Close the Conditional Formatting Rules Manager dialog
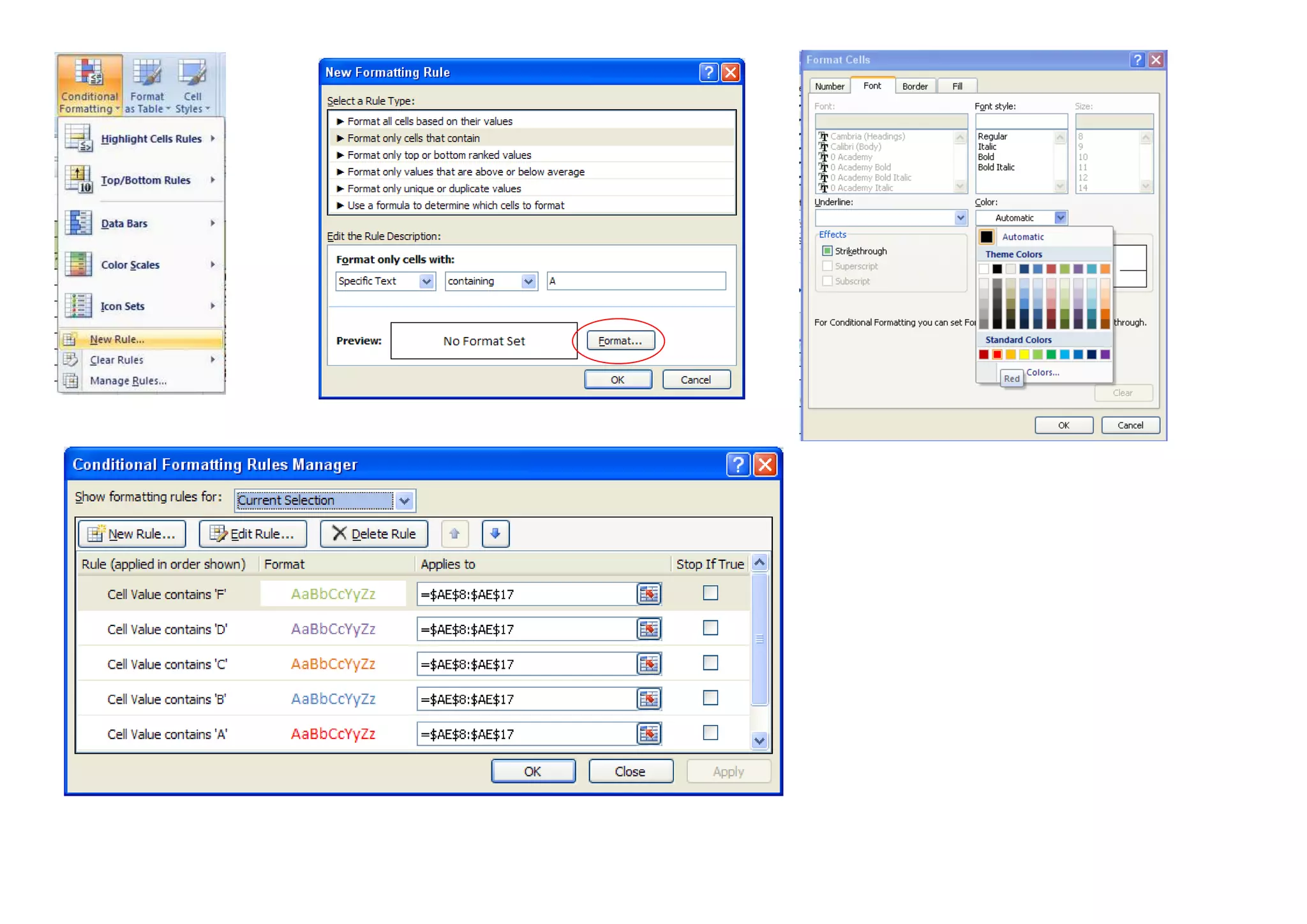1307x924 pixels. (x=765, y=464)
